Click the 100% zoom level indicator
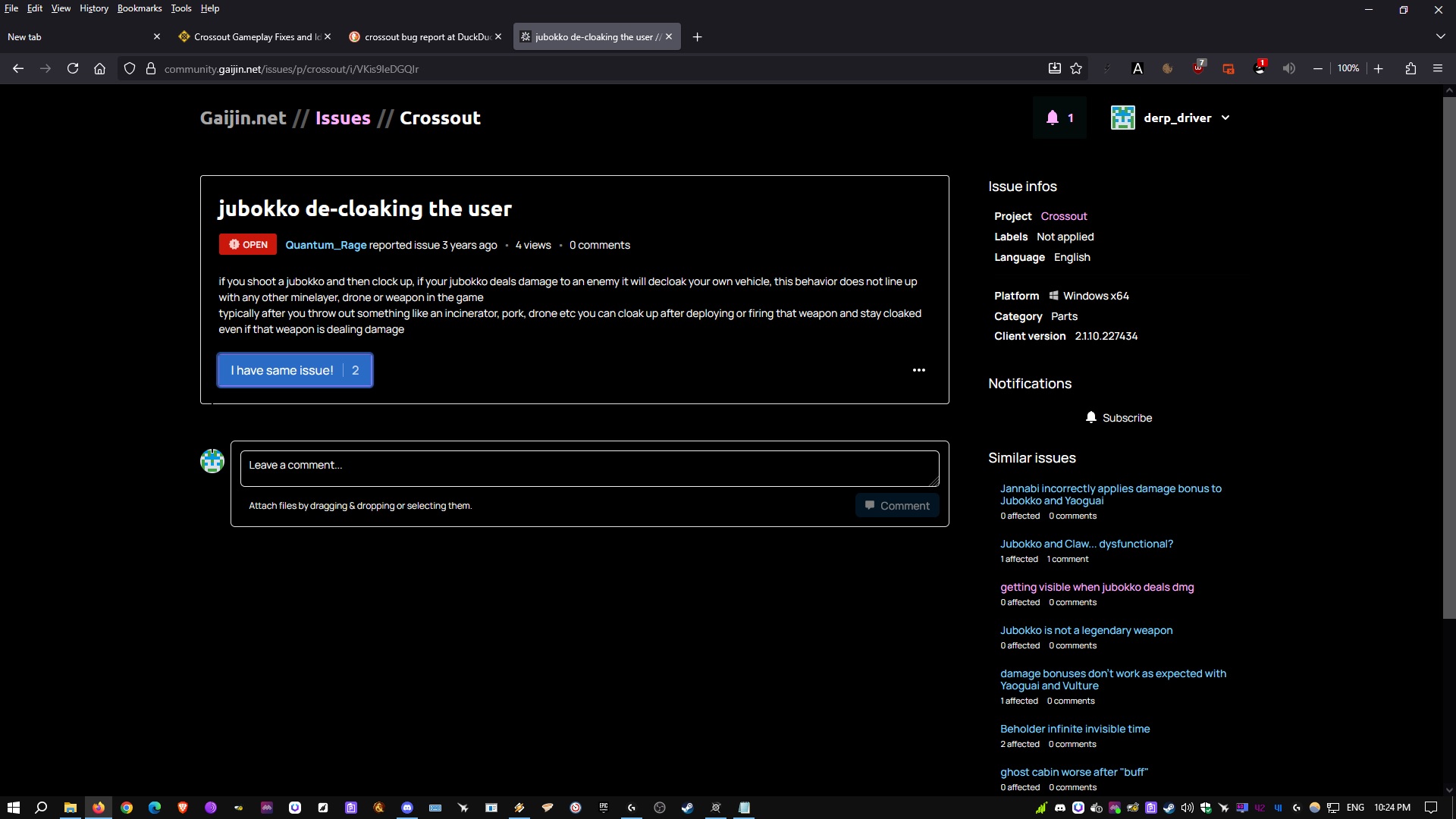The image size is (1456, 819). (x=1348, y=69)
